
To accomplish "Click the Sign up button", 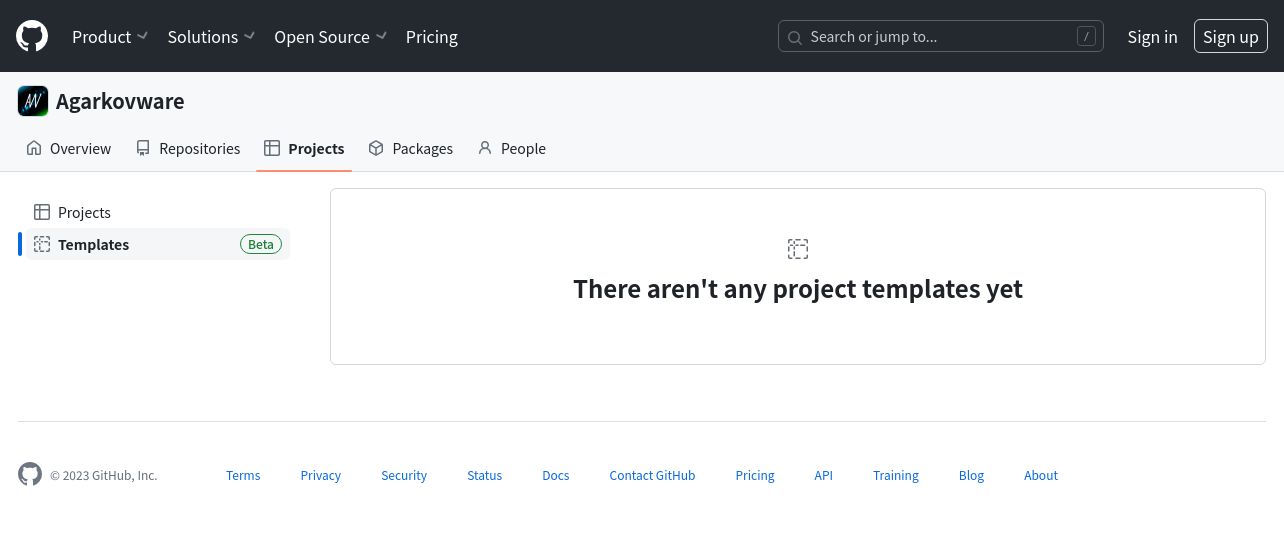I will [x=1231, y=36].
